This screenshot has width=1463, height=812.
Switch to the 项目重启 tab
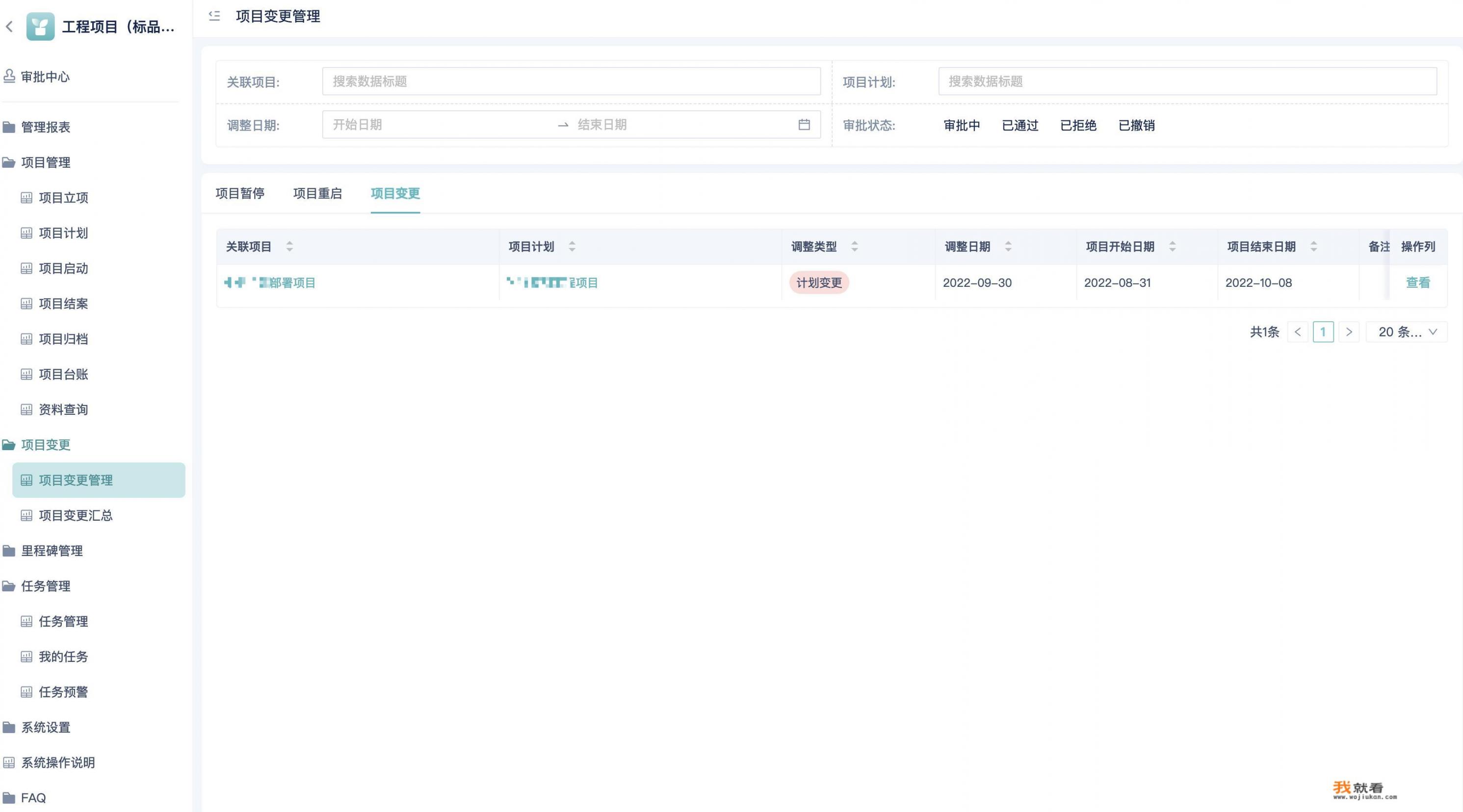click(317, 194)
